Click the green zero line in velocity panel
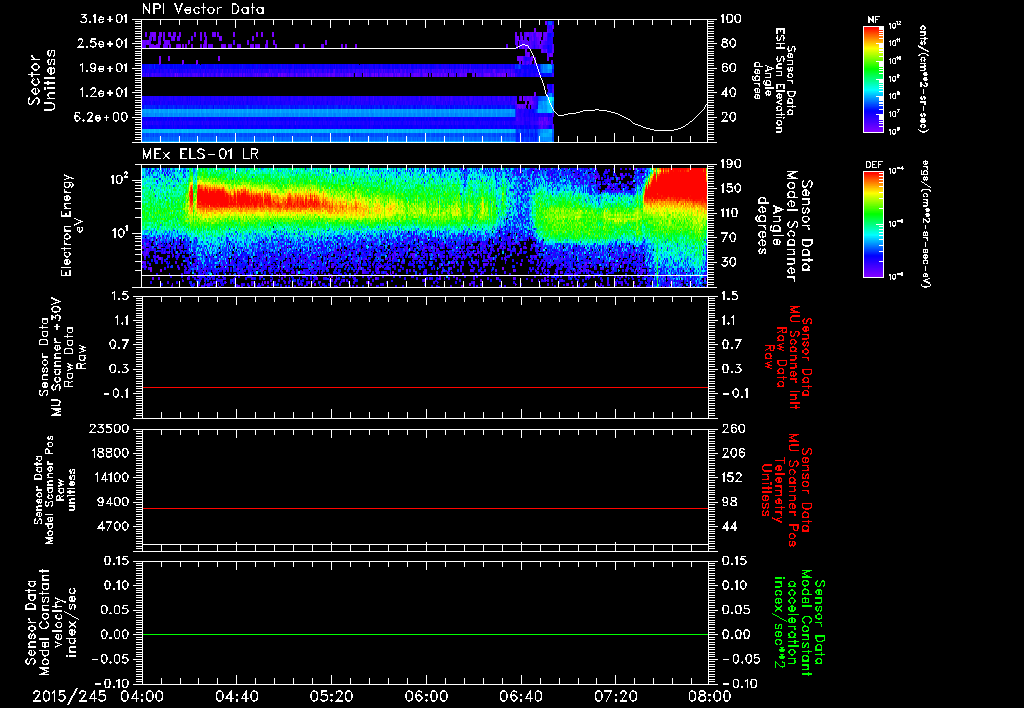 click(x=425, y=634)
